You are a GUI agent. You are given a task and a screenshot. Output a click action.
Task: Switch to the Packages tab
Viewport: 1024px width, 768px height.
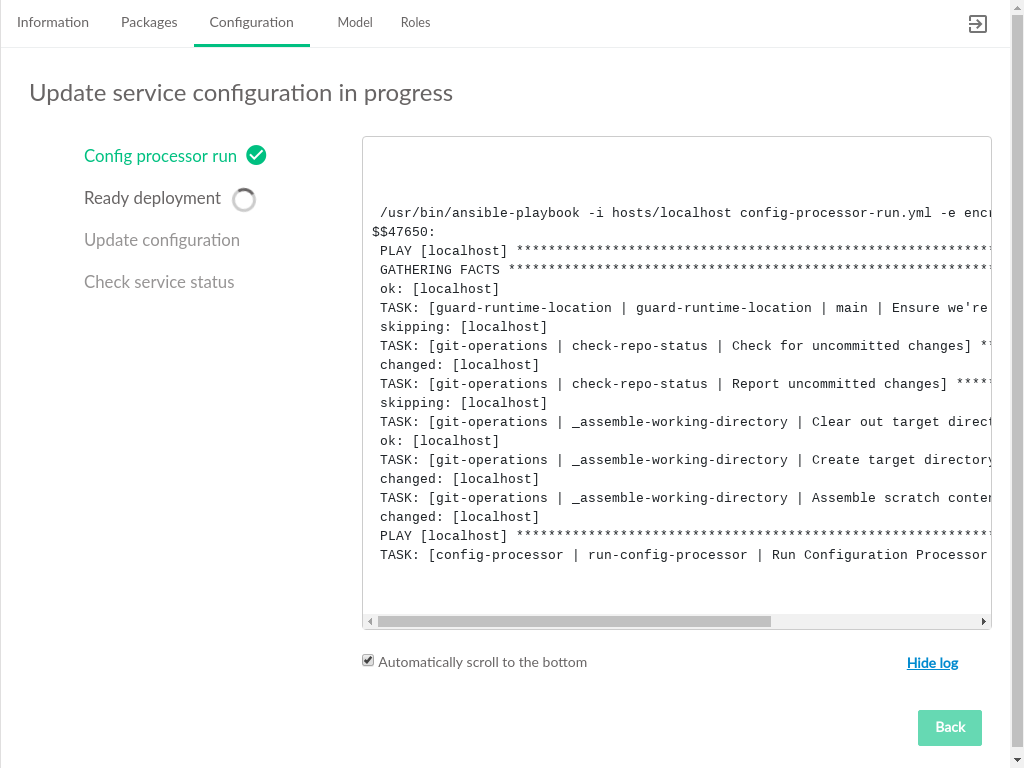click(x=149, y=22)
